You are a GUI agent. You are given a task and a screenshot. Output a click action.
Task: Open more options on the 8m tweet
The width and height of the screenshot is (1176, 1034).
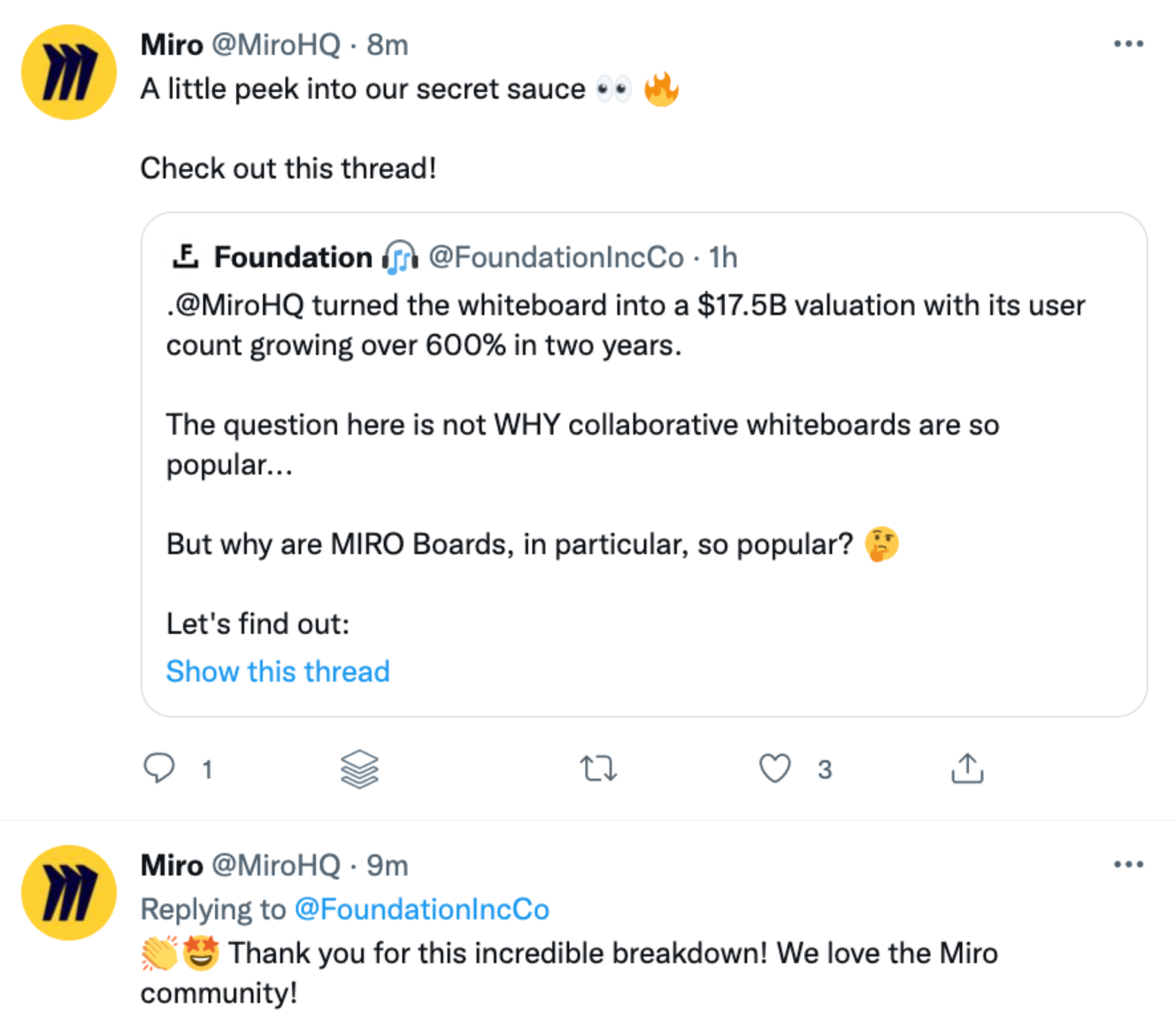click(x=1128, y=44)
